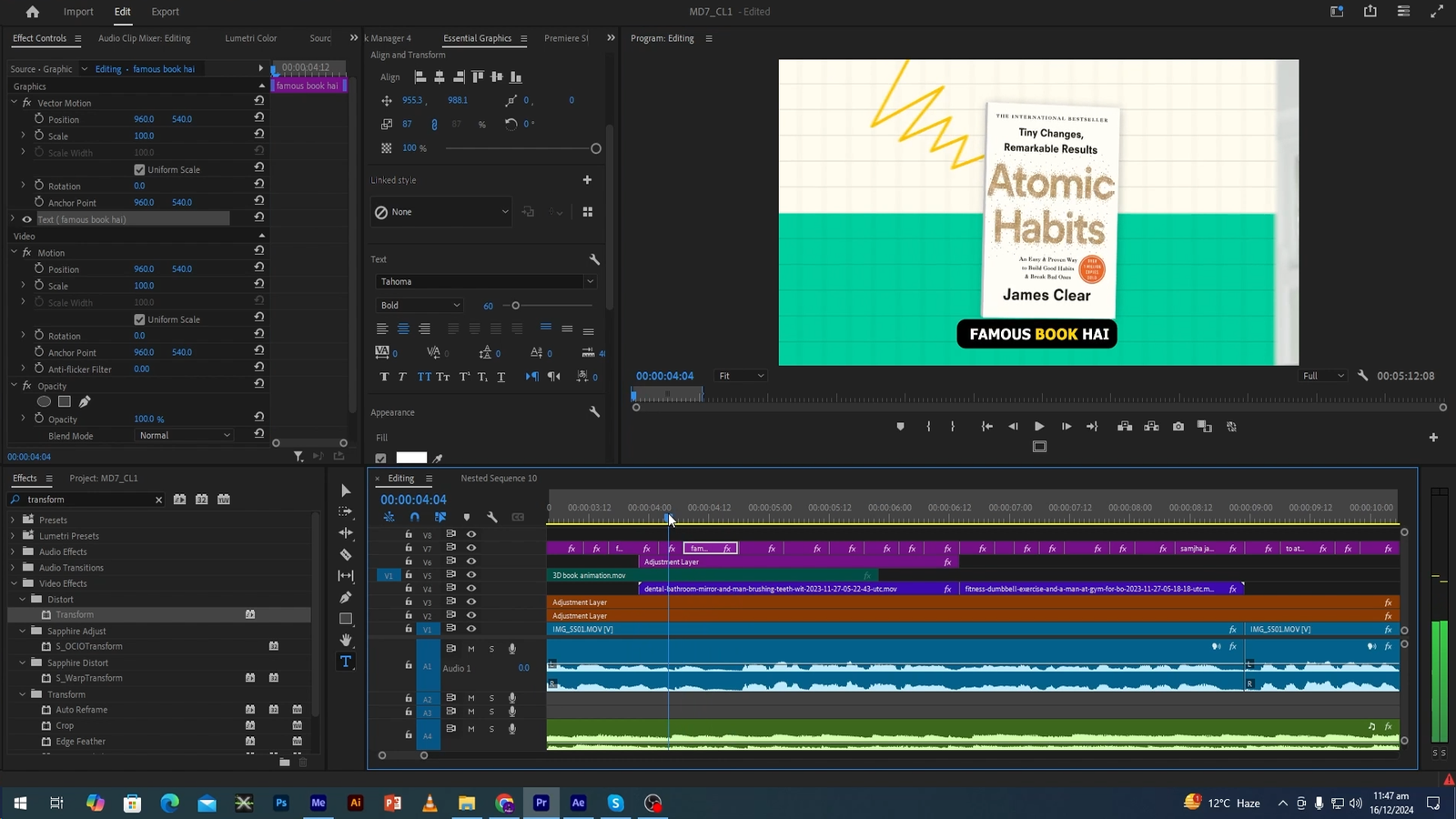The width and height of the screenshot is (1456, 819).
Task: Click free draw bezier pen mask
Action: point(85,401)
